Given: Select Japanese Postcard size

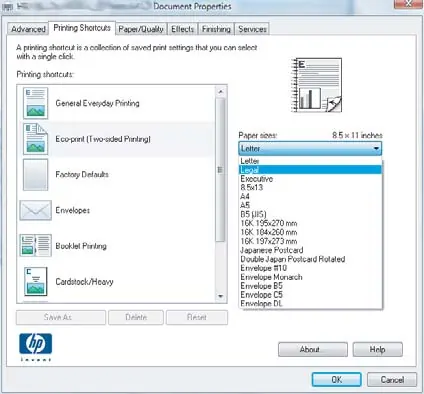Looking at the screenshot, I should pyautogui.click(x=310, y=250).
